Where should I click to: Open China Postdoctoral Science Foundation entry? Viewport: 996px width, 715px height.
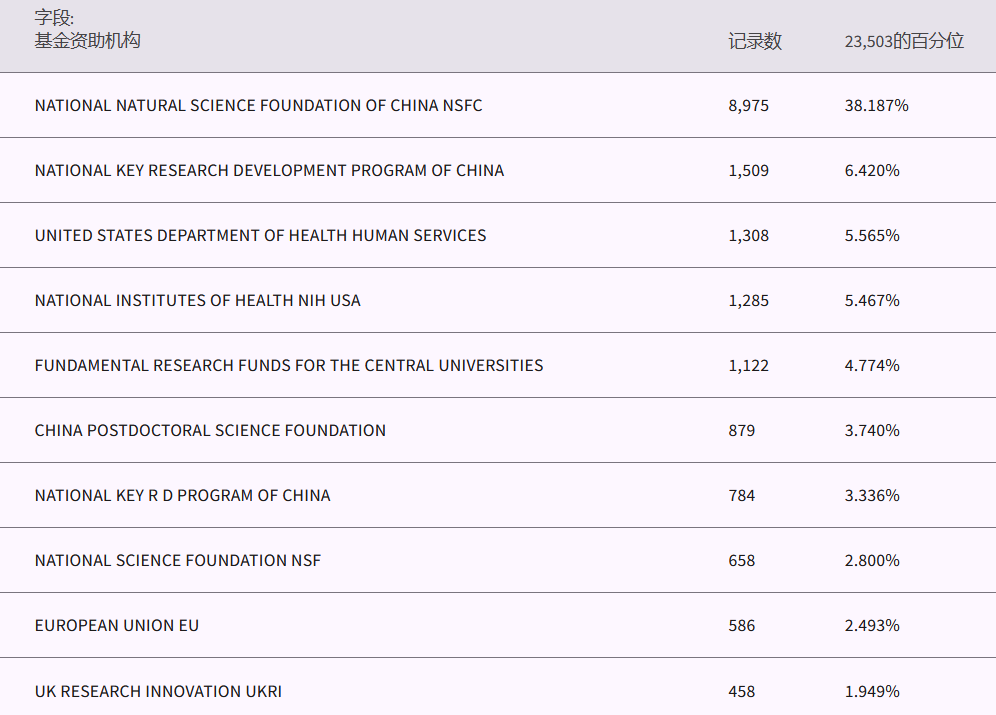click(x=210, y=430)
